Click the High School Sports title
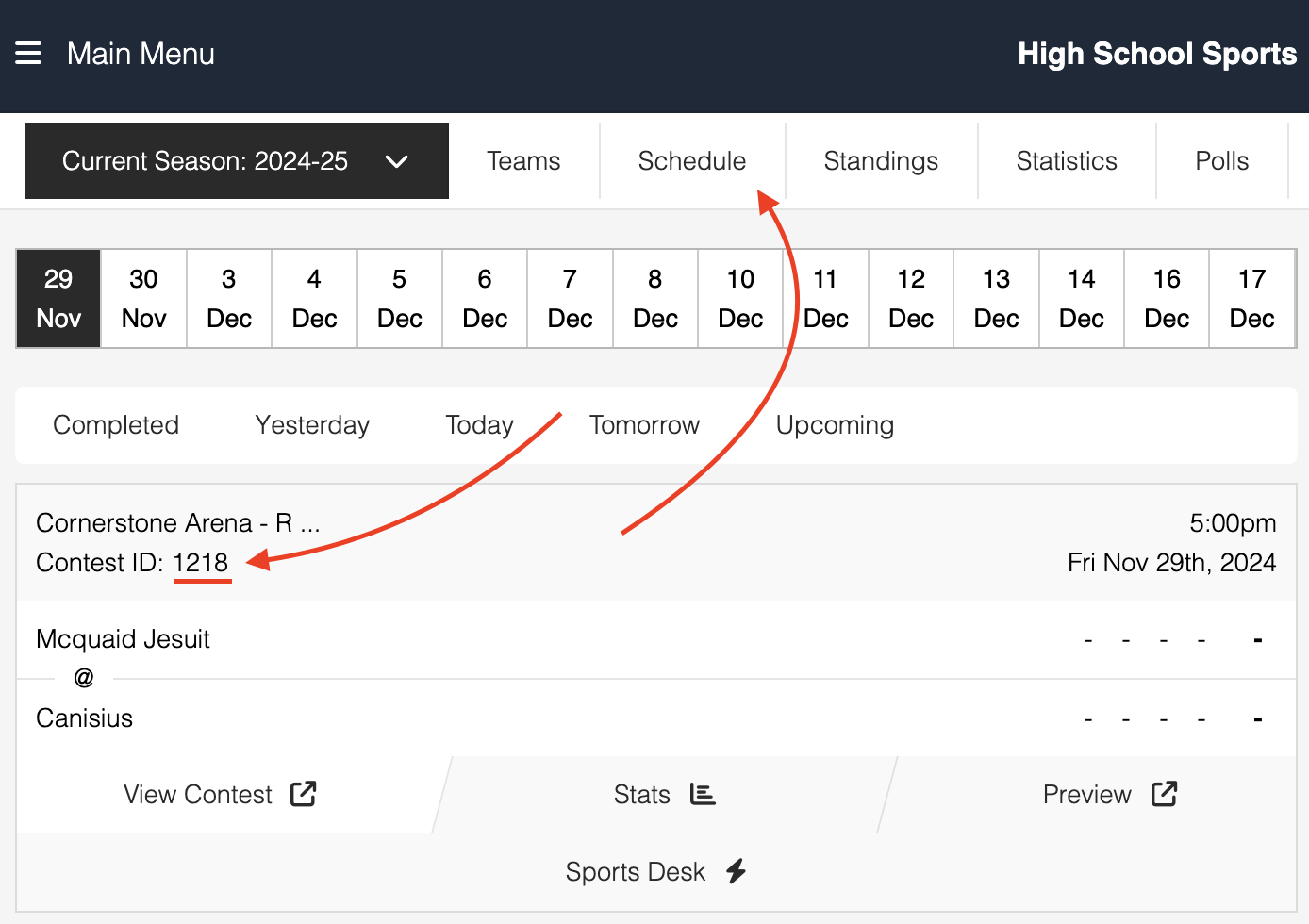1309x924 pixels. pos(1157,54)
